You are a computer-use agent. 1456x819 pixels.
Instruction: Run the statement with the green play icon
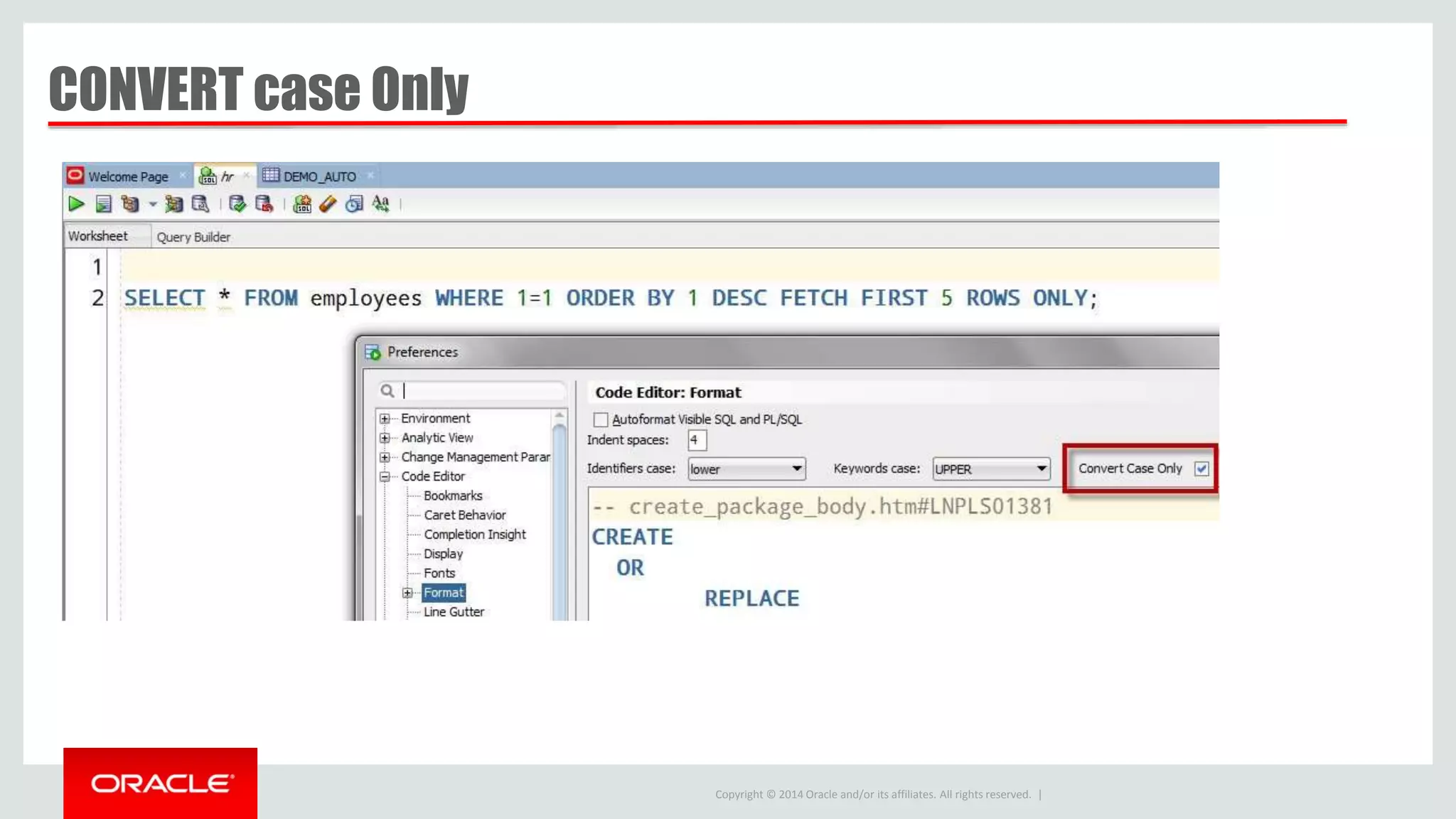pos(76,205)
